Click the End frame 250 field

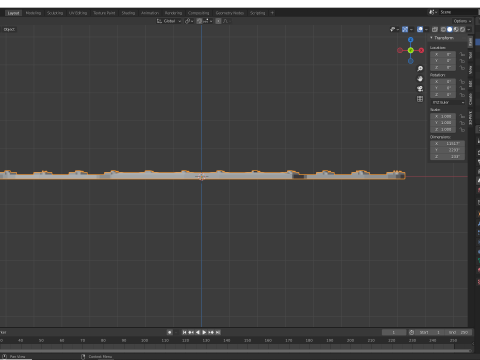point(459,332)
